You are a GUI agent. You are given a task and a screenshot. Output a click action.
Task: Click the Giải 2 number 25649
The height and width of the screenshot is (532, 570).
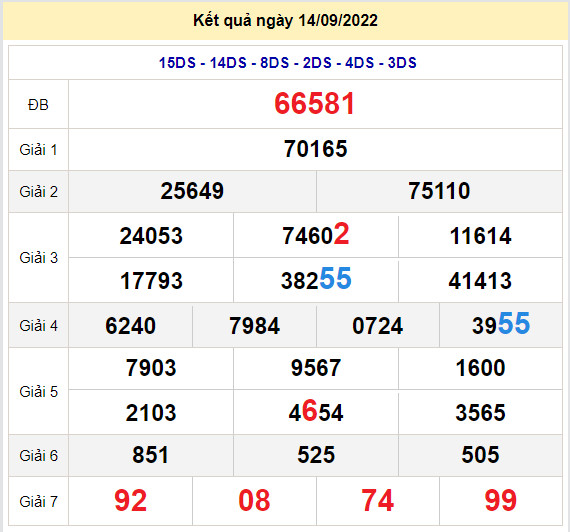[192, 191]
